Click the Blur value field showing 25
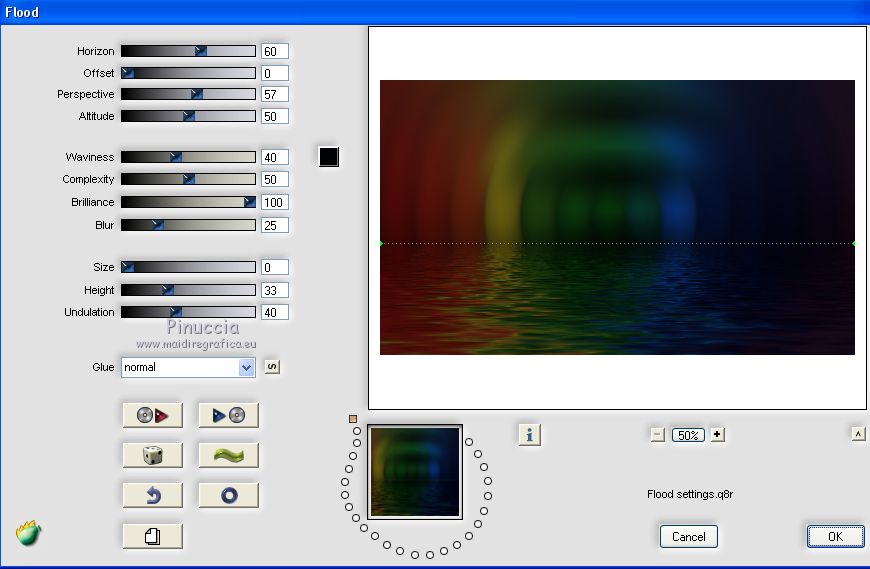Image resolution: width=870 pixels, height=569 pixels. [x=275, y=225]
